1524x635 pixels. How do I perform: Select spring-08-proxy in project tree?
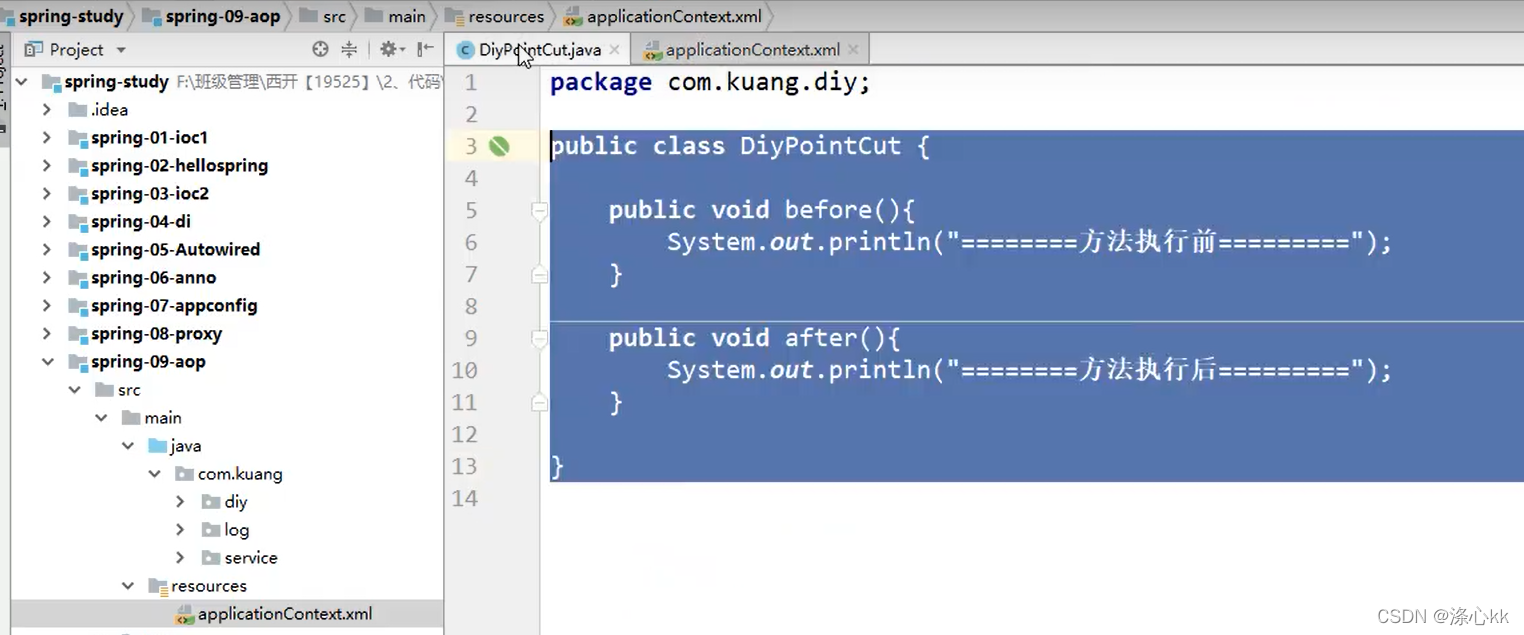pos(156,334)
